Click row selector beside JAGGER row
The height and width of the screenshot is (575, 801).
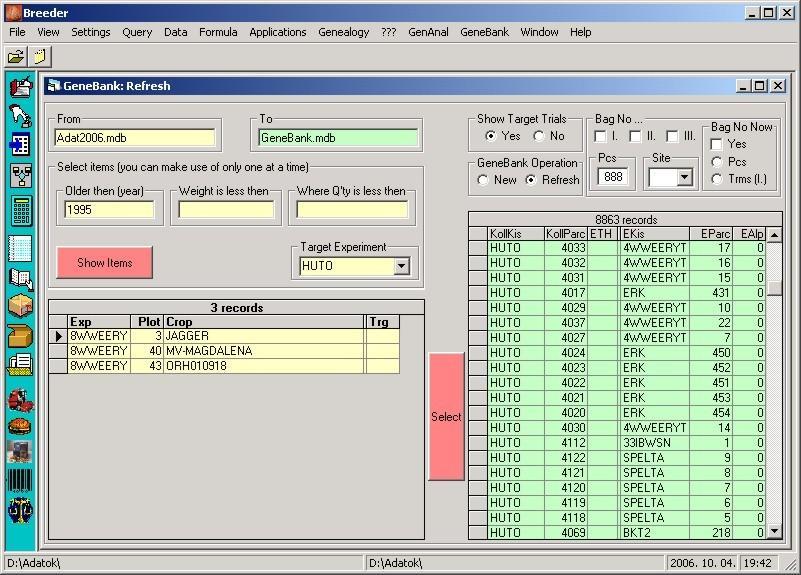point(58,336)
